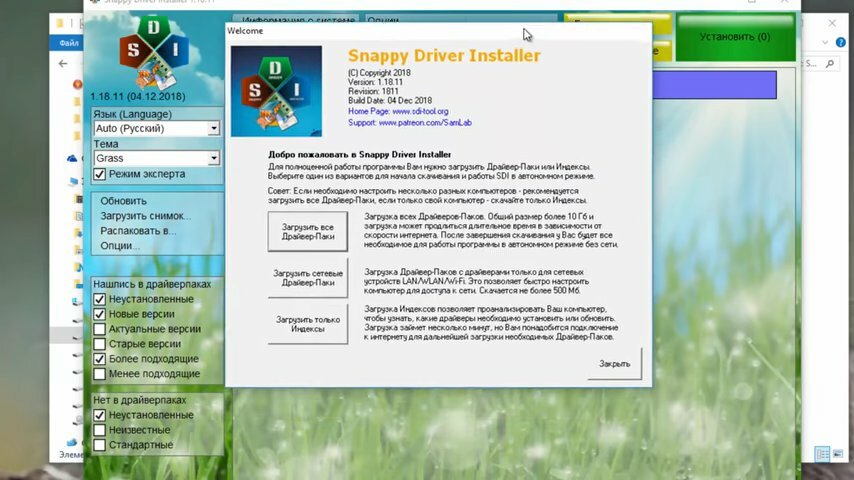Viewport: 854px width, 480px height.
Task: Open the www.sdi-tool.org home page link
Action: tap(420, 111)
